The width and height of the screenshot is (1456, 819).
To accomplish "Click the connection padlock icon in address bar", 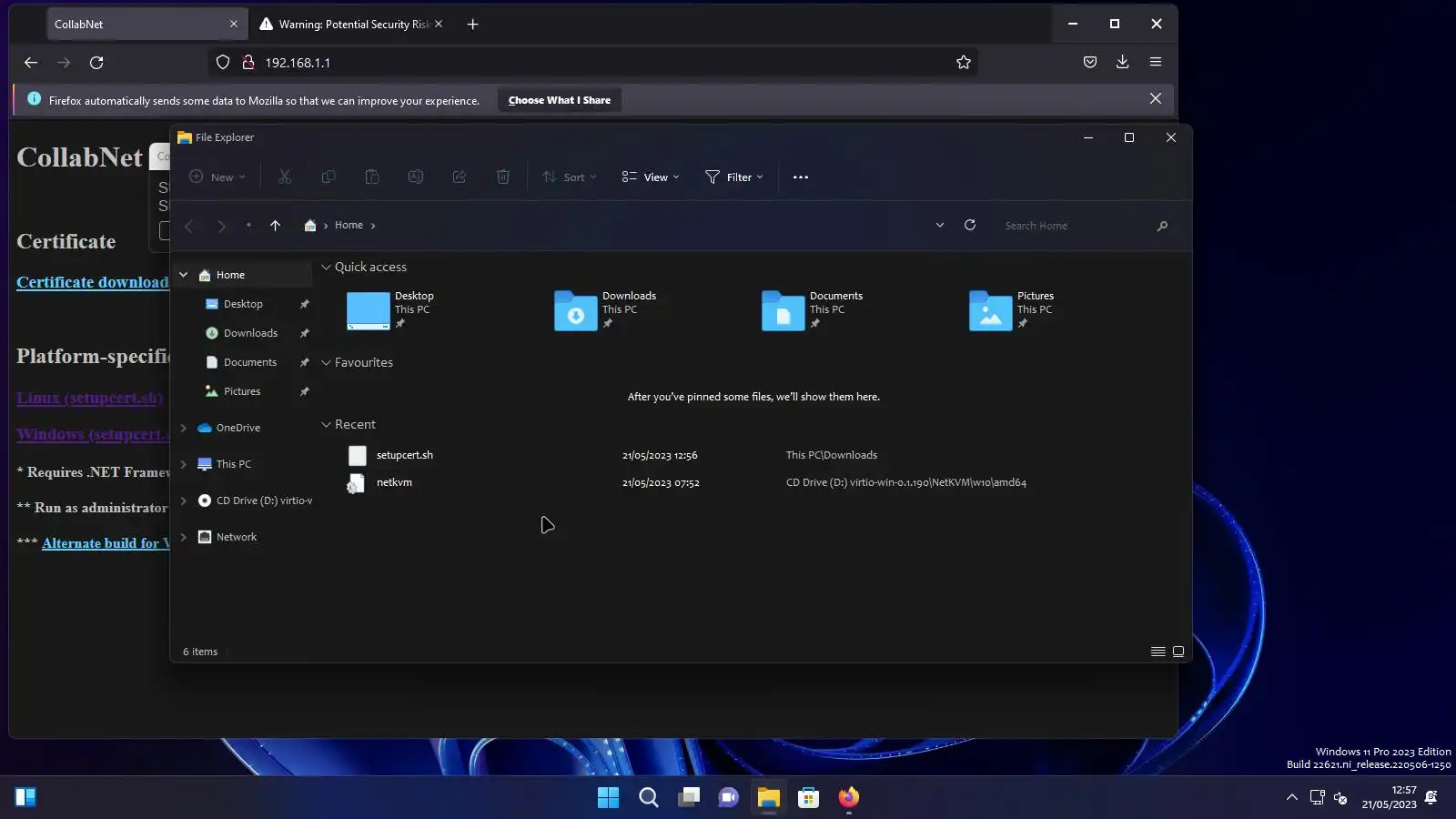I will pos(248,63).
